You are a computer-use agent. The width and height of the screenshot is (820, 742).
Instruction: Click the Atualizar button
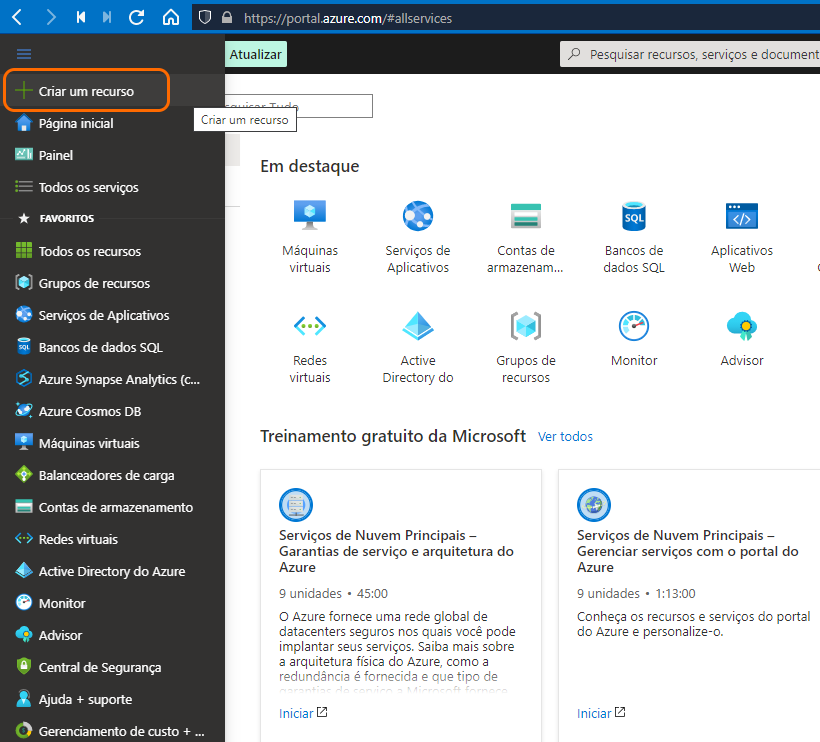coord(256,54)
